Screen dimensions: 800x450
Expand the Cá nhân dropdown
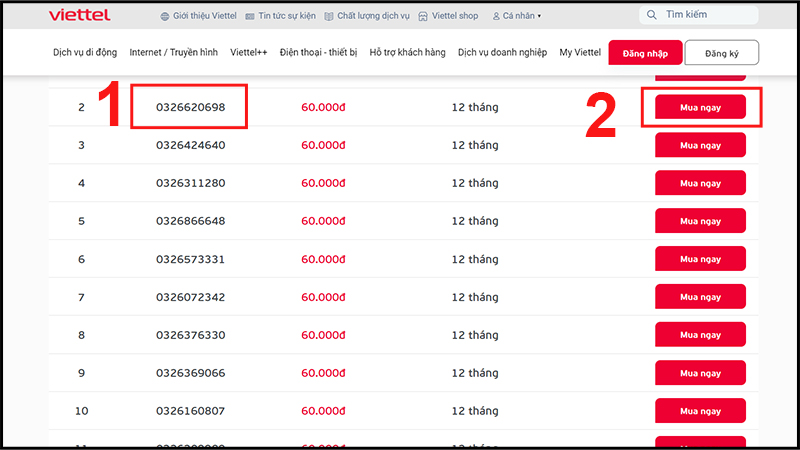tap(517, 16)
